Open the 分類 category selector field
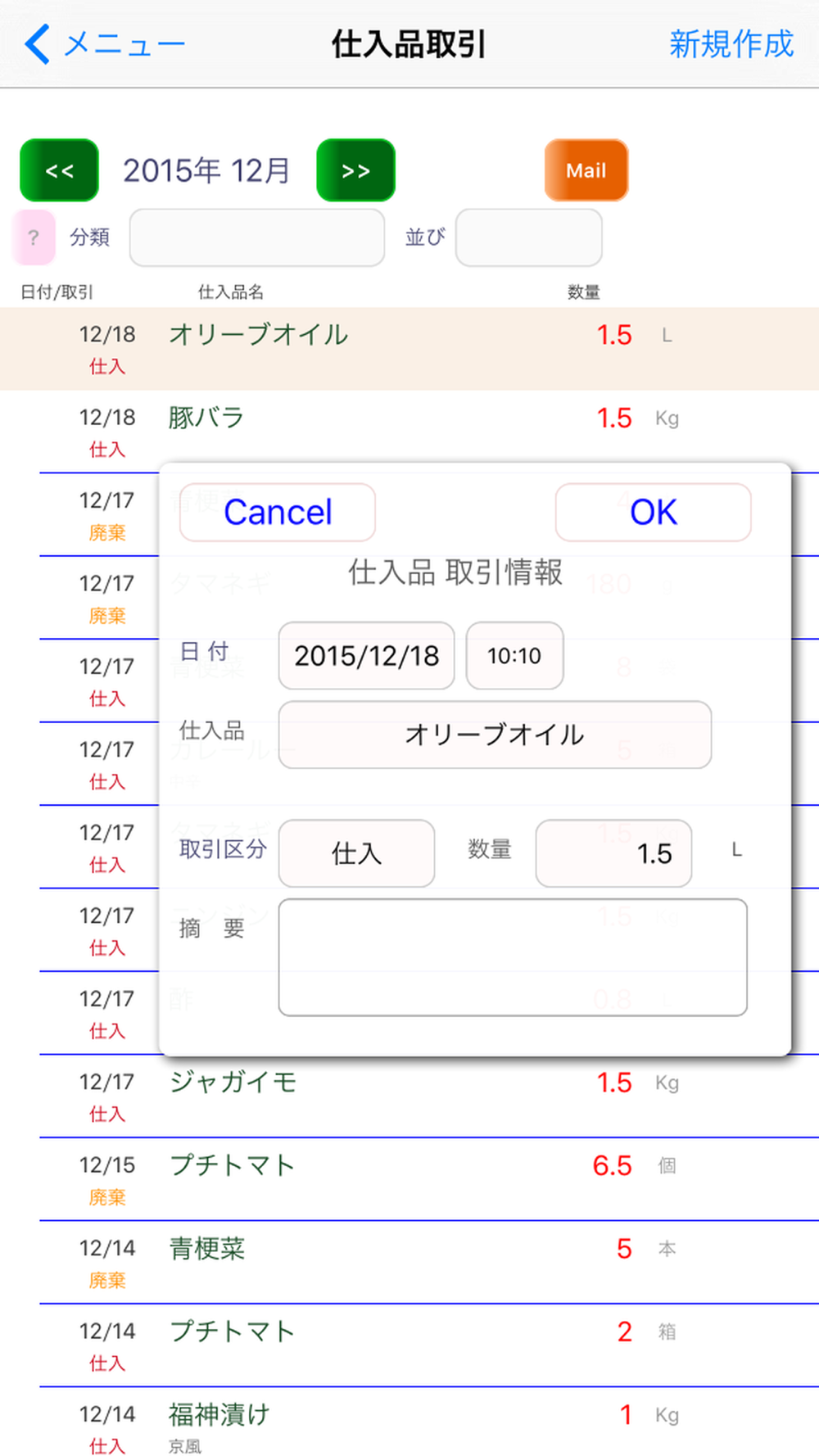The width and height of the screenshot is (819, 1456). tap(256, 237)
